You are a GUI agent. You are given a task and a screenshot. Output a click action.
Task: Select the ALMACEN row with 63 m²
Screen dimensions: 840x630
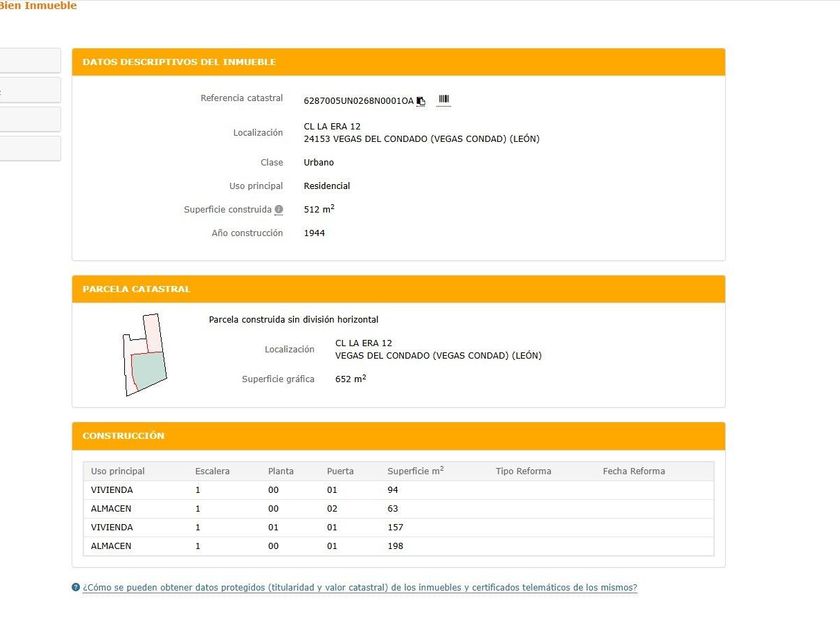tap(398, 508)
